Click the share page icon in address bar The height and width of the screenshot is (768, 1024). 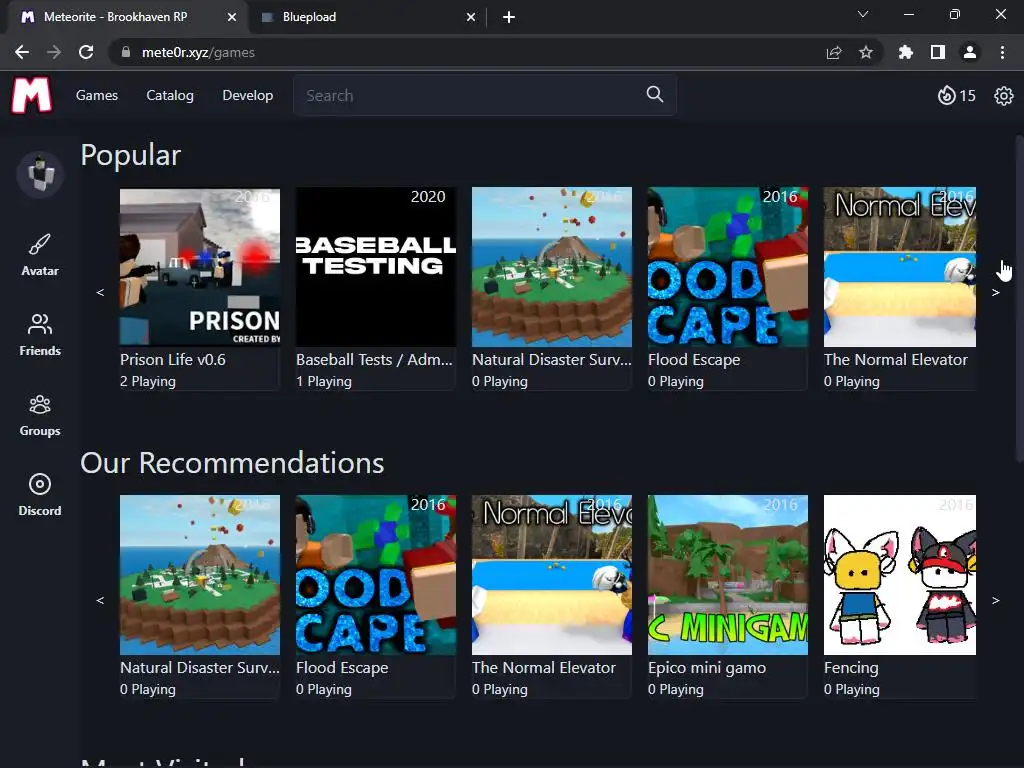(834, 53)
